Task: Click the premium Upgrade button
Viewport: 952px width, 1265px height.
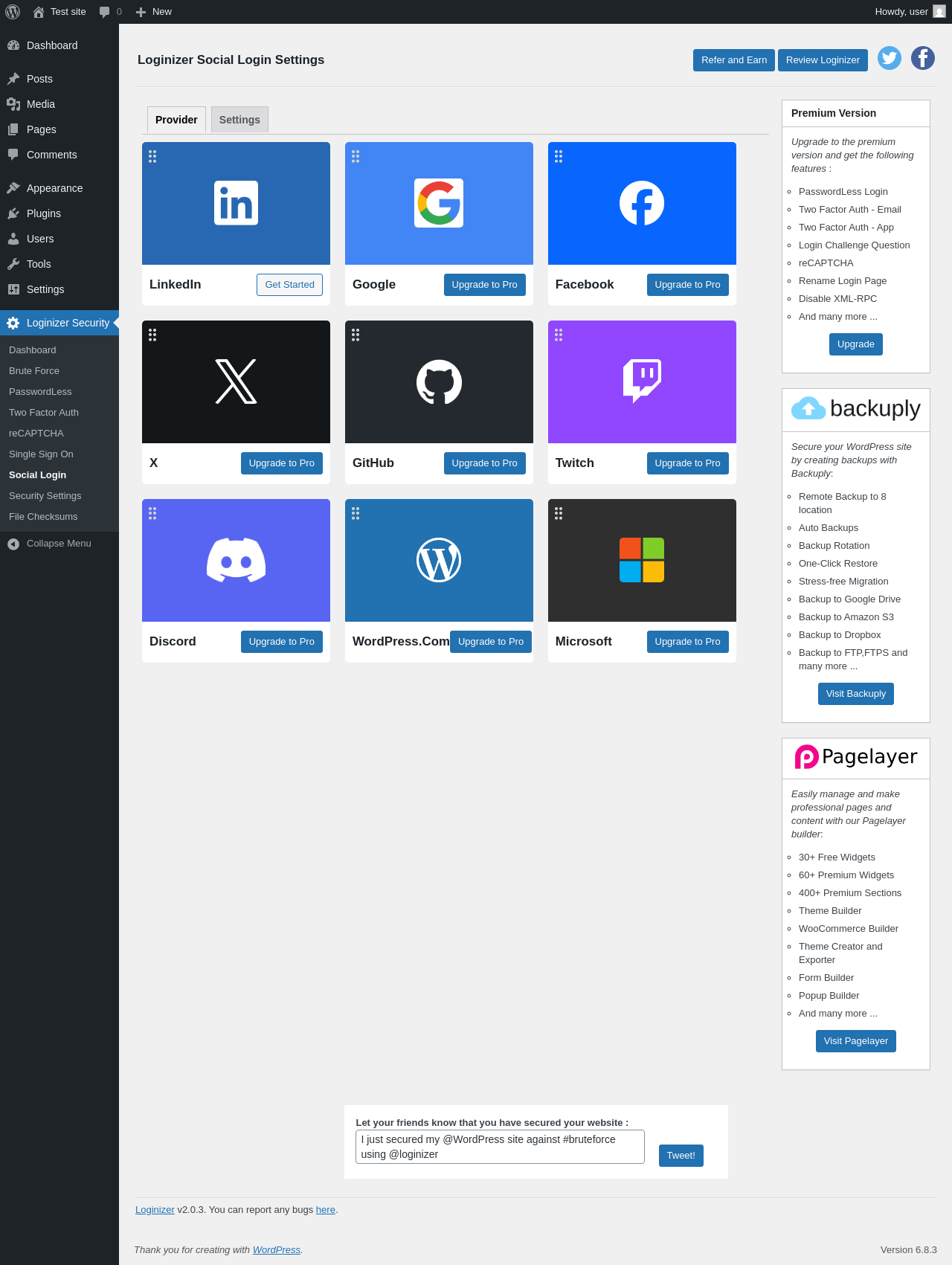Action: click(856, 344)
